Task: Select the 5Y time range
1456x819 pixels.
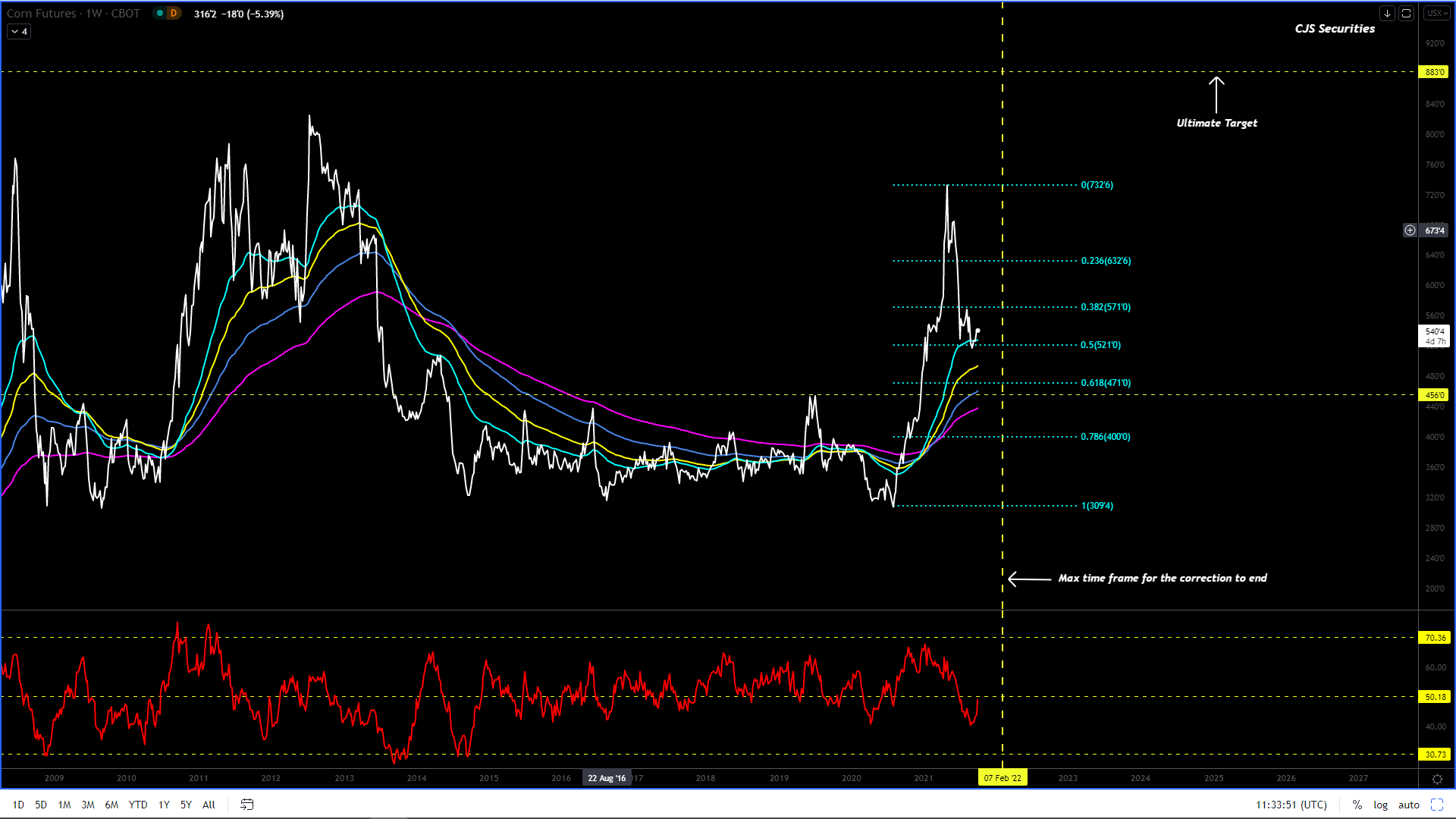Action: click(x=186, y=805)
